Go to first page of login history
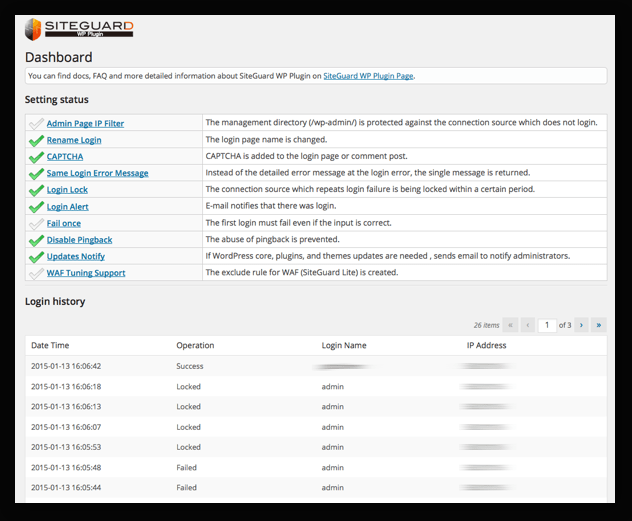Viewport: 632px width, 521px height. [x=510, y=325]
